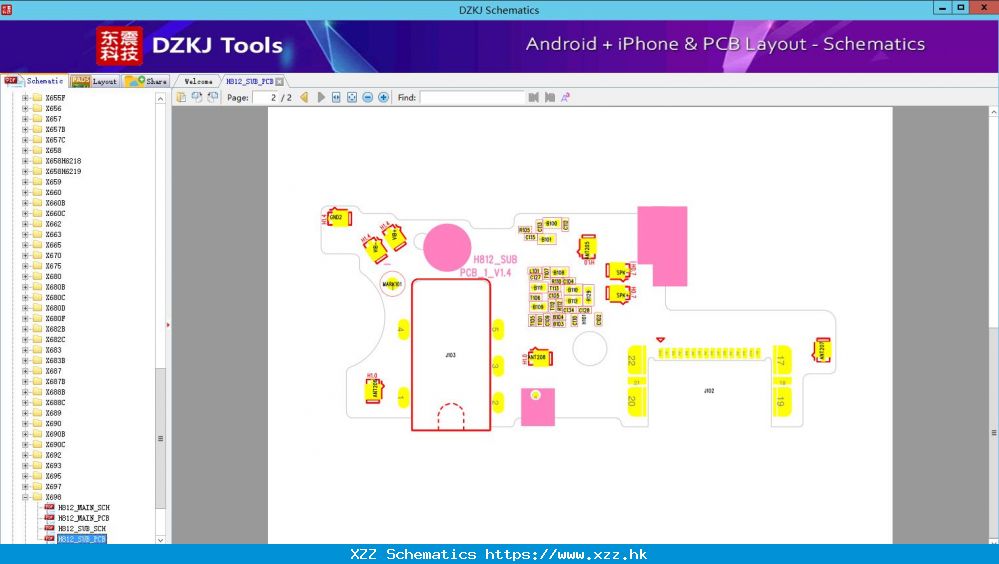This screenshot has width=999, height=564.
Task: Click the XZZ Schematics link at bottom
Action: (499, 554)
